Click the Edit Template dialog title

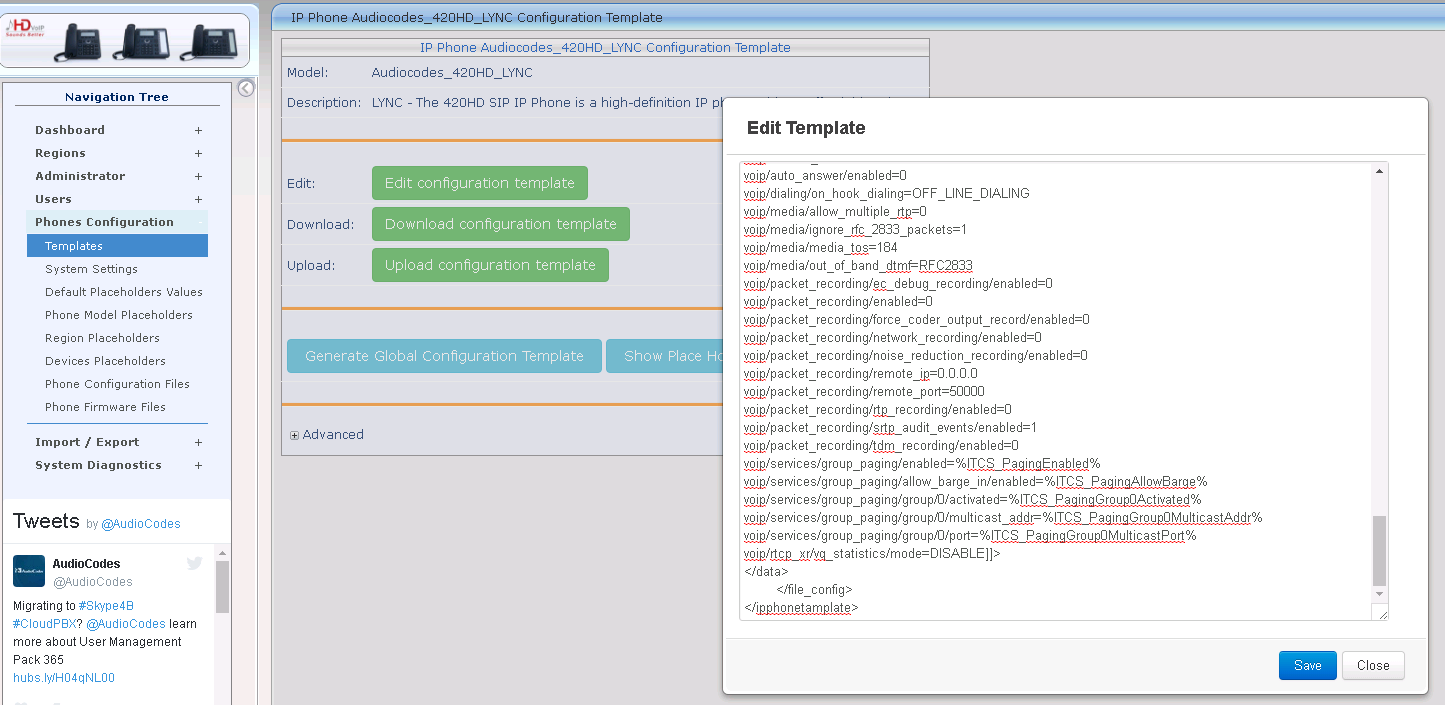coord(806,128)
